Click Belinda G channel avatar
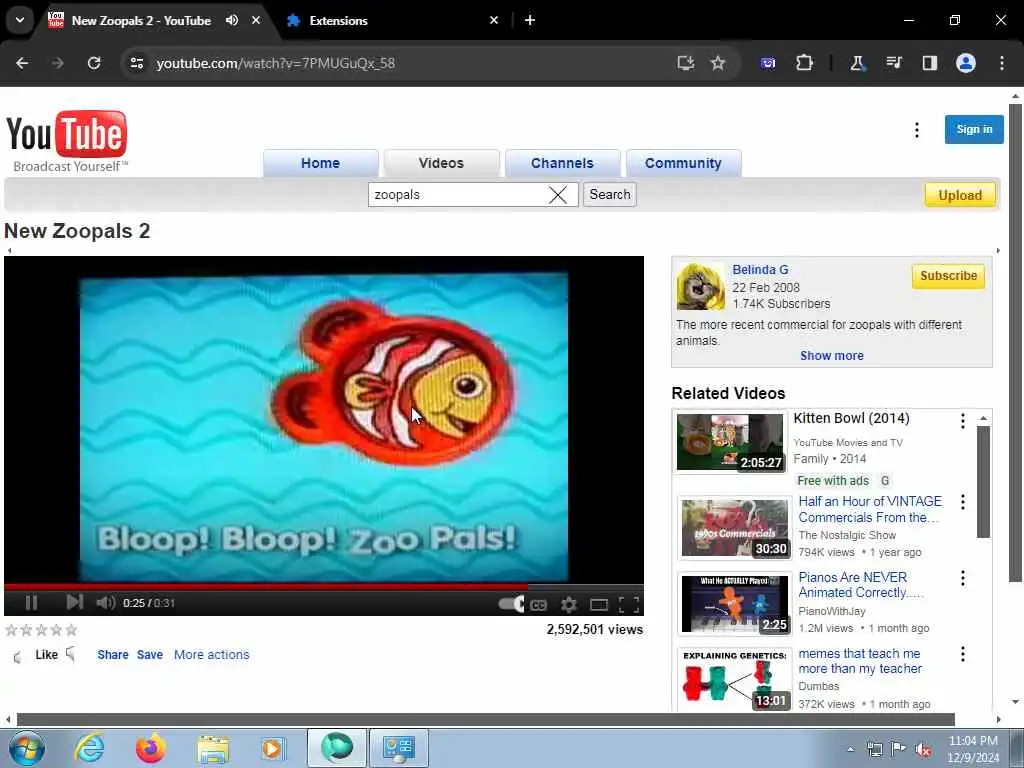 click(x=701, y=287)
